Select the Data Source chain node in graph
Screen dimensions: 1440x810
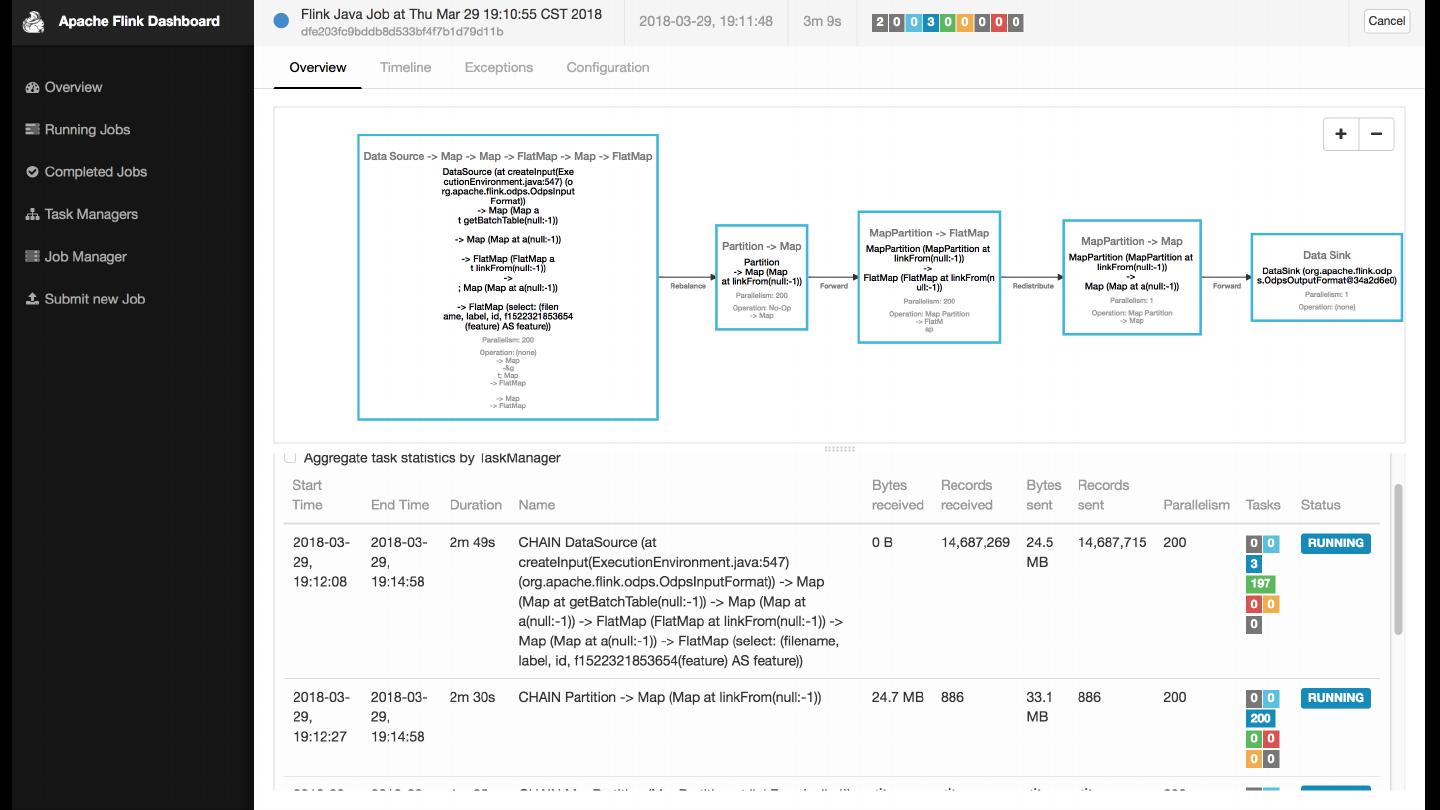[x=508, y=277]
